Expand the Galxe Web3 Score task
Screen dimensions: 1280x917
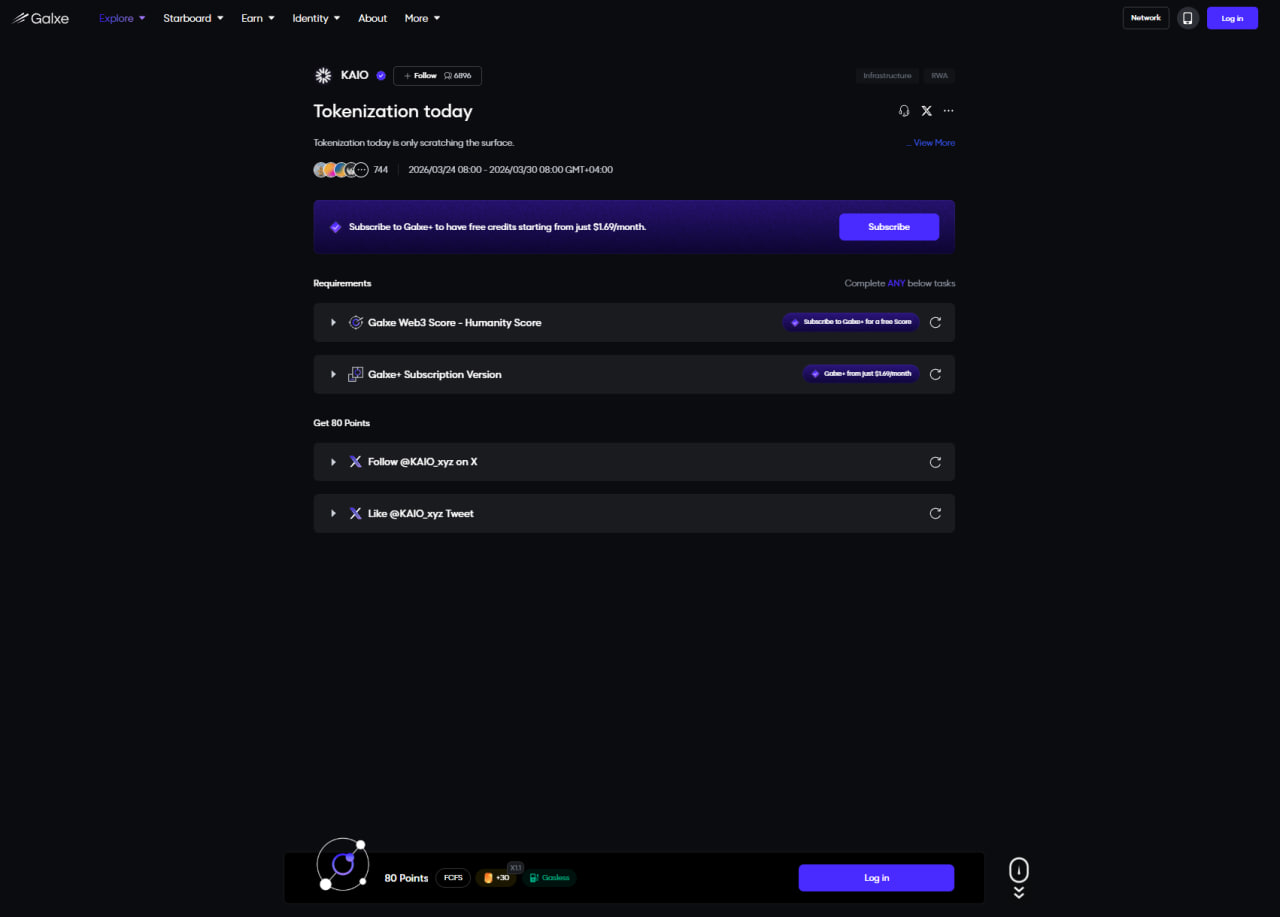333,323
